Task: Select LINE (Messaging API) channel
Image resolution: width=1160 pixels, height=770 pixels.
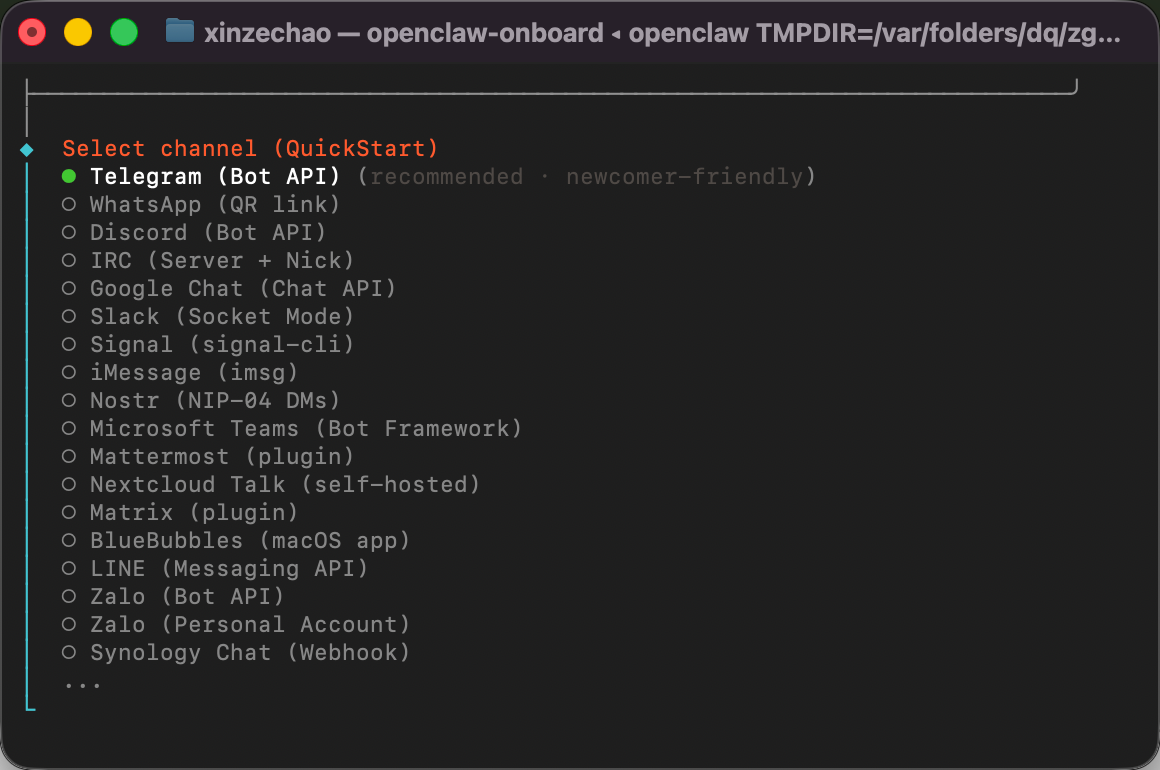Action: (x=215, y=569)
